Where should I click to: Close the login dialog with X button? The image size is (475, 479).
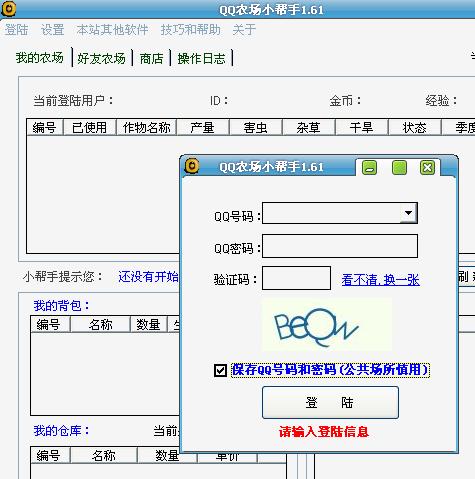click(x=427, y=167)
